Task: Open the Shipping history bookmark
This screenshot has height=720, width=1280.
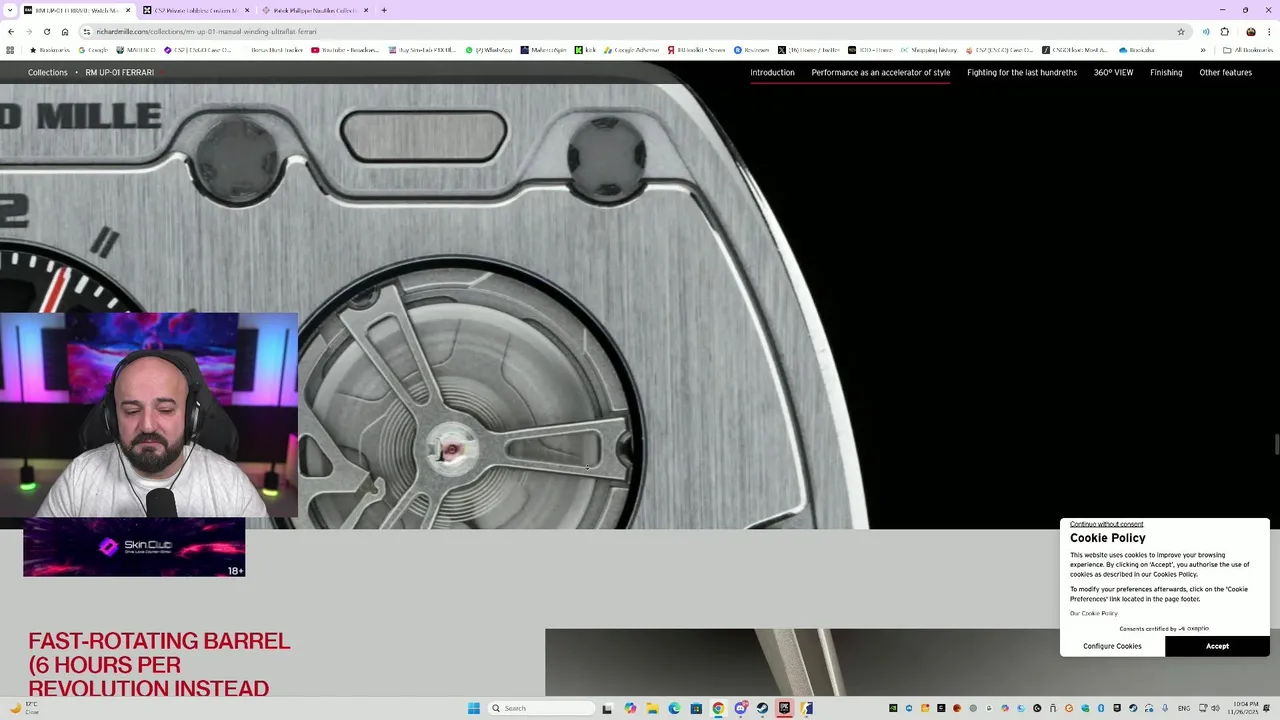Action: (929, 50)
